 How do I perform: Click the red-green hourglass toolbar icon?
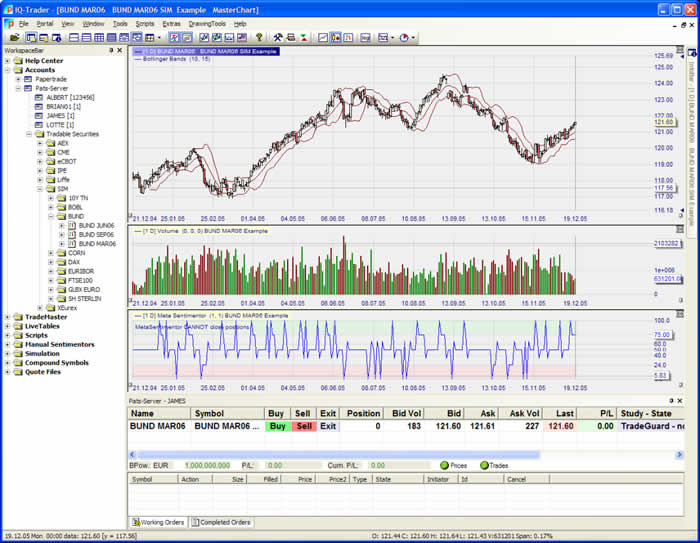click(304, 38)
